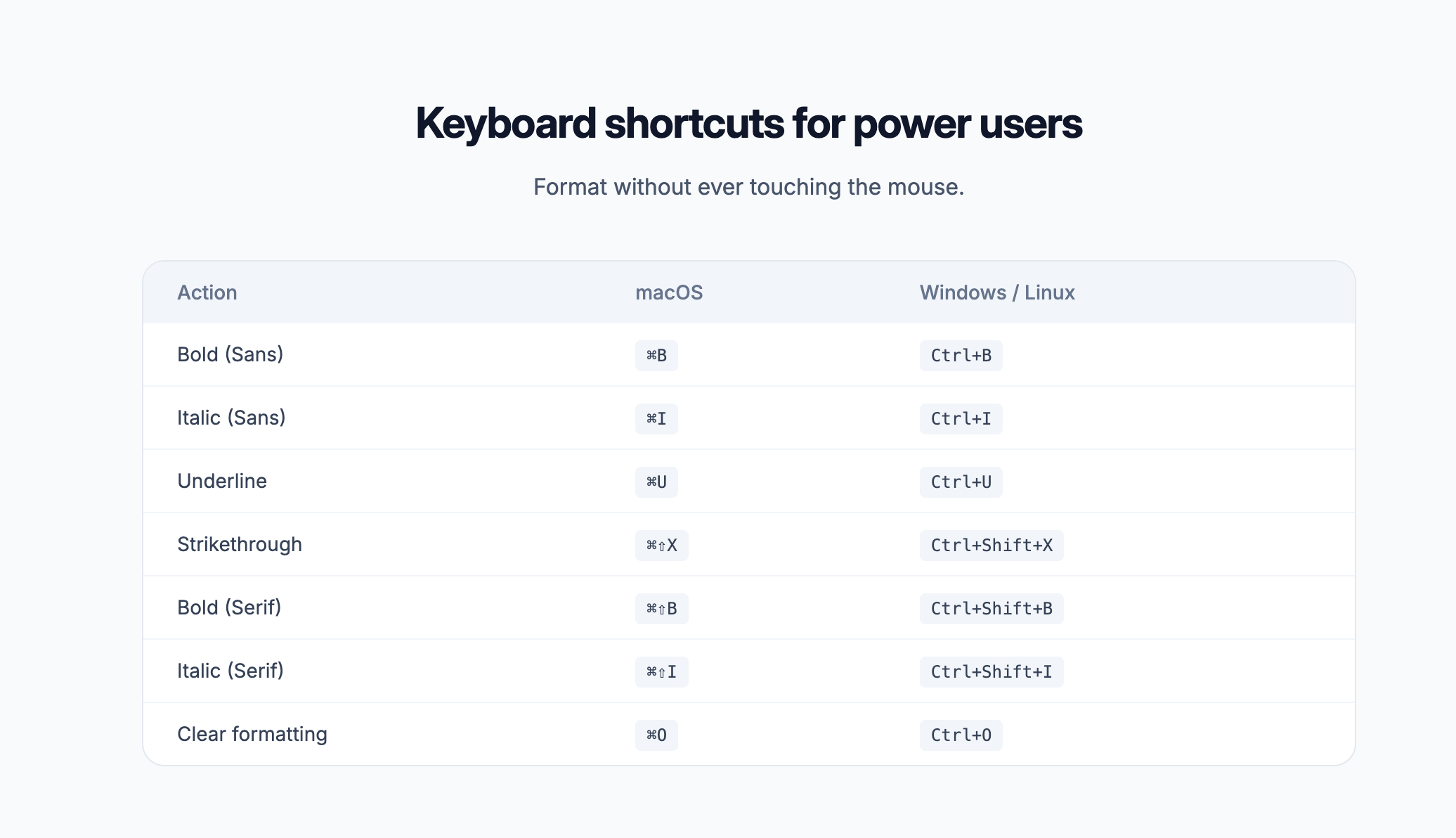
Task: Click the ⌘U key badge
Action: pos(656,482)
